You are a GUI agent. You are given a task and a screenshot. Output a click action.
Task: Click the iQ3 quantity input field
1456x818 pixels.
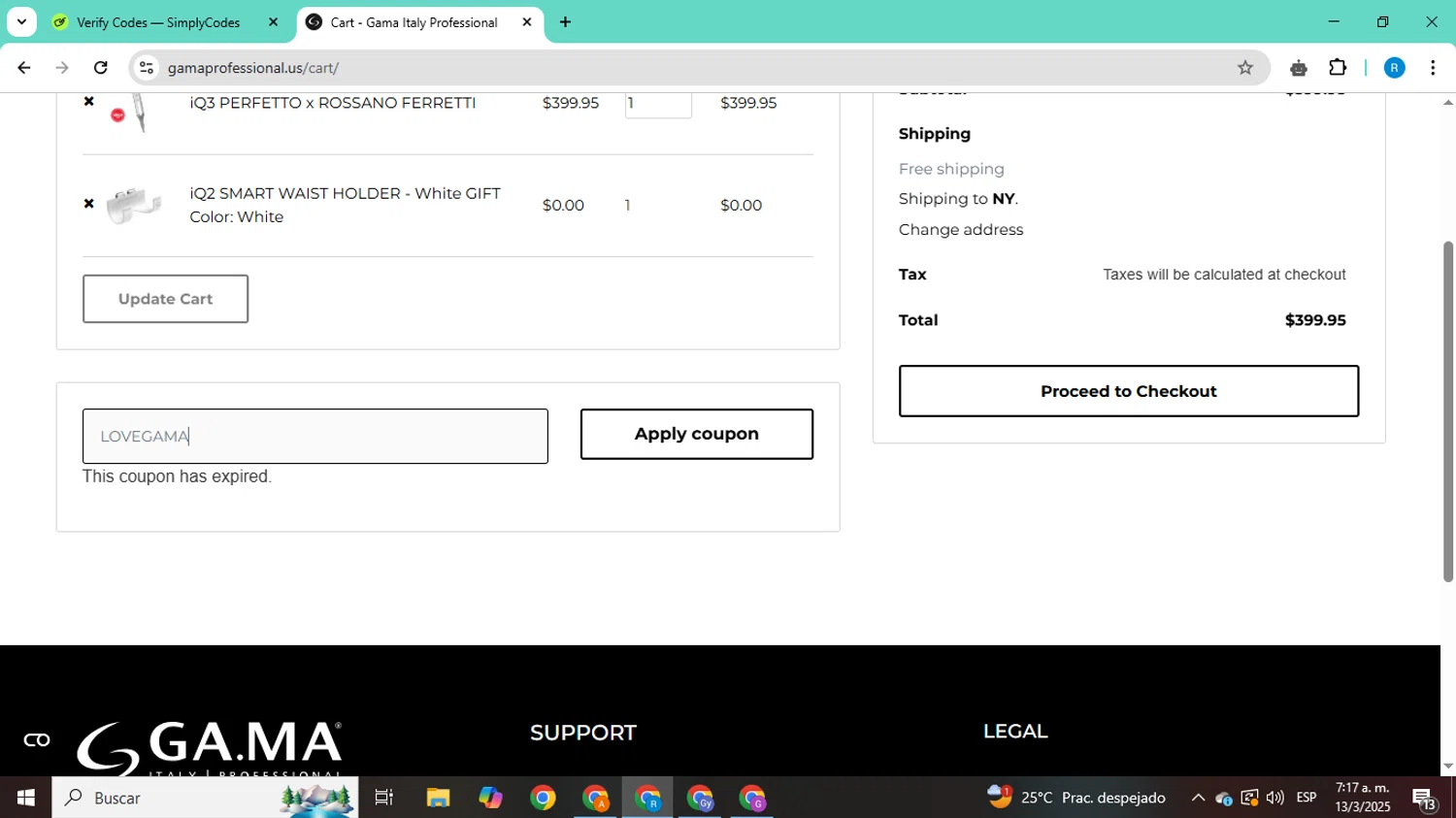point(658,104)
